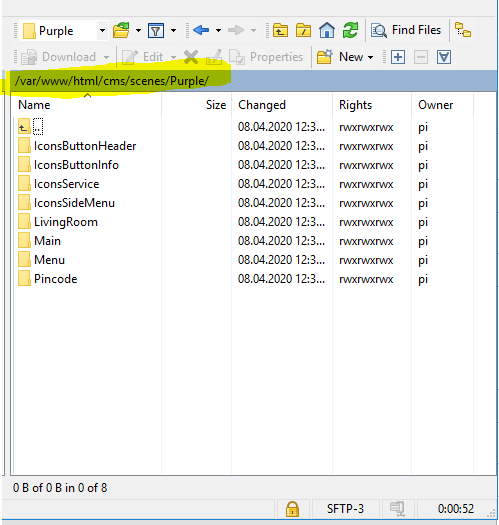Click the Download button
Viewport: 499px width, 525px height.
pos(59,57)
